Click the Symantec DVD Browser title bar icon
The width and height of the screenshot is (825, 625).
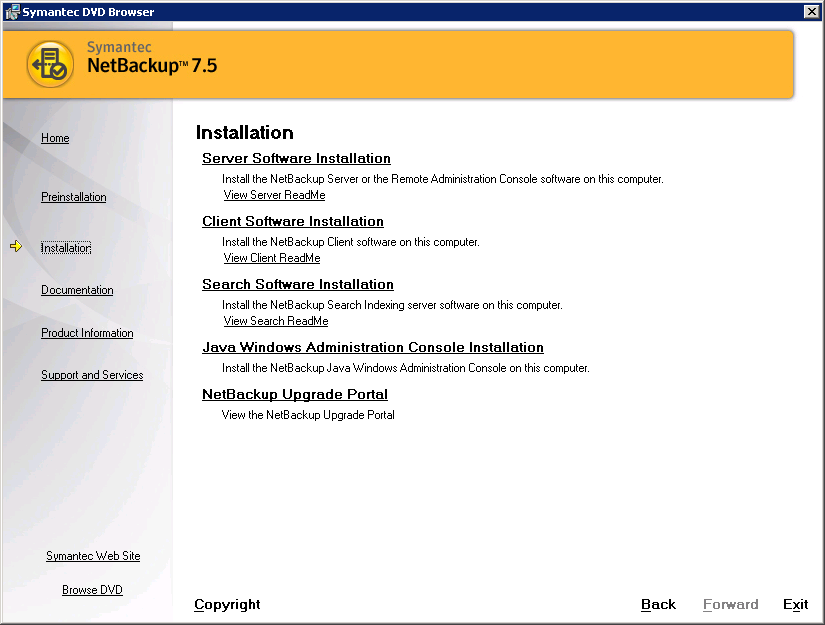tap(12, 12)
